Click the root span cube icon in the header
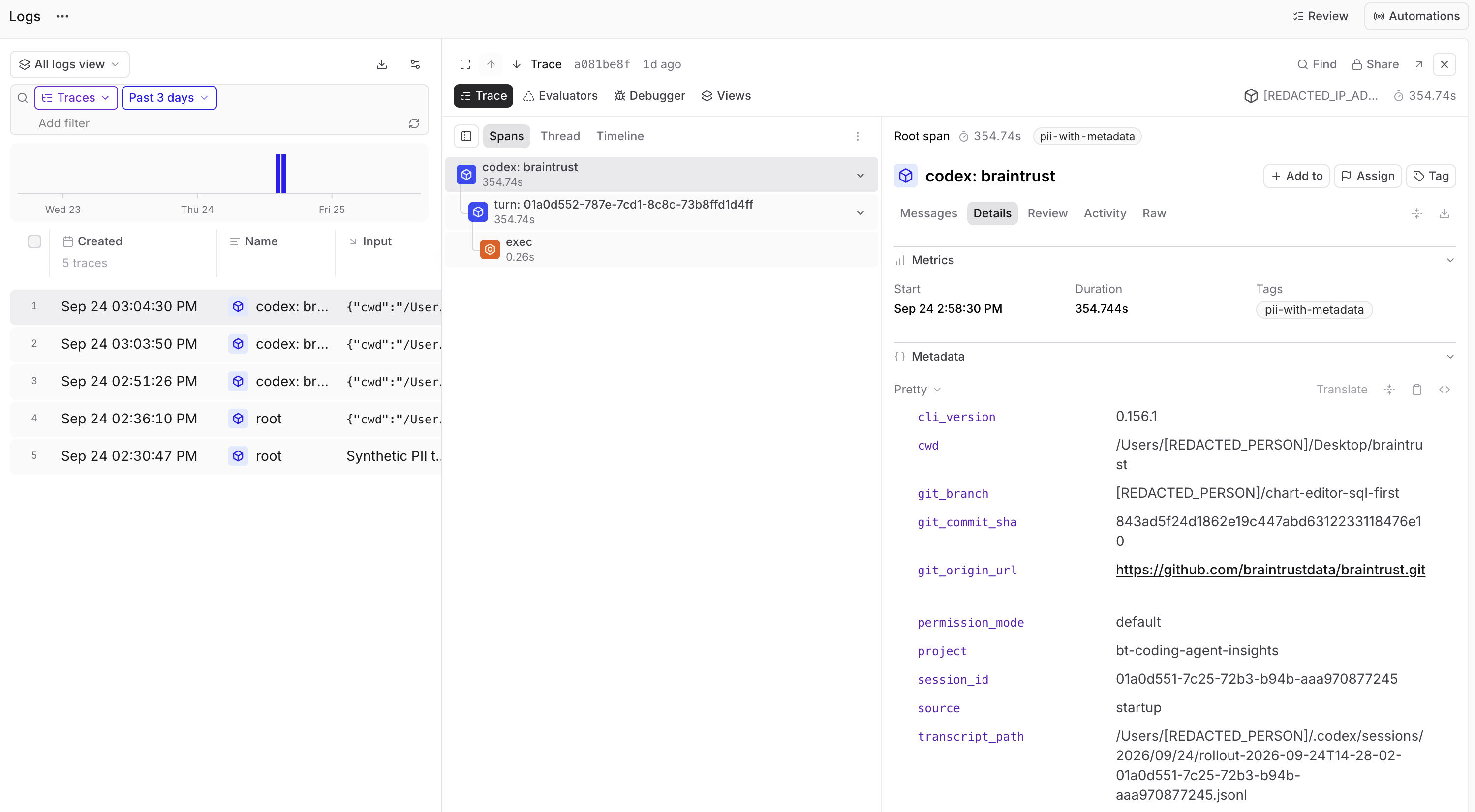Screen dimensions: 1475x812 pyautogui.click(x=906, y=176)
